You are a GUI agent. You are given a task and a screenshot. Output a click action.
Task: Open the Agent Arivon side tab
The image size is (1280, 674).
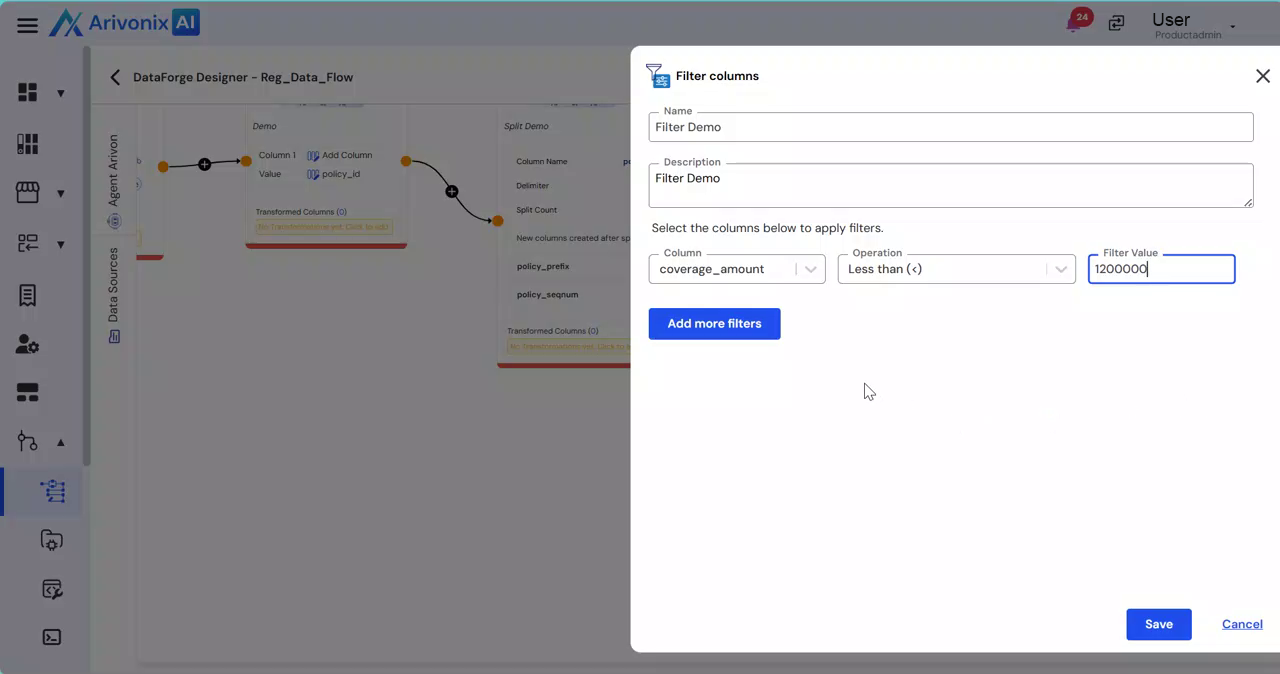pos(113,172)
